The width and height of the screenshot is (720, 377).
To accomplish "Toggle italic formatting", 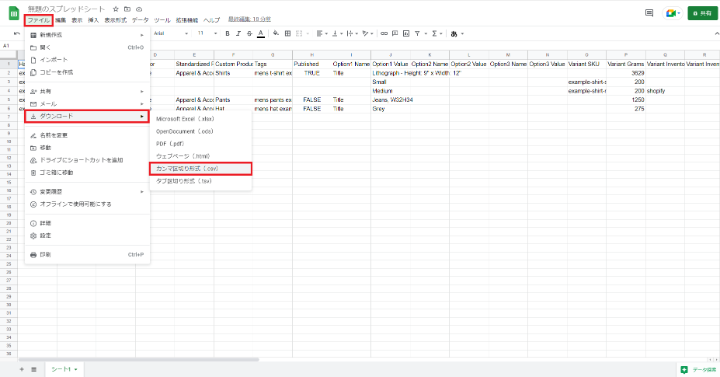I will 238,34.
